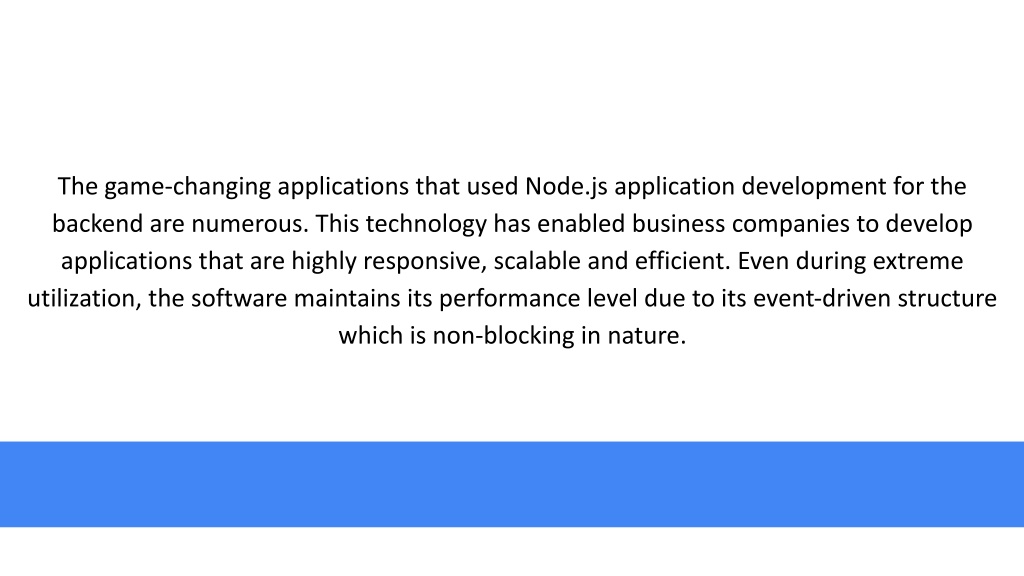Select the word "game-changing" in first line
1024x576 pixels.
[x=187, y=187]
